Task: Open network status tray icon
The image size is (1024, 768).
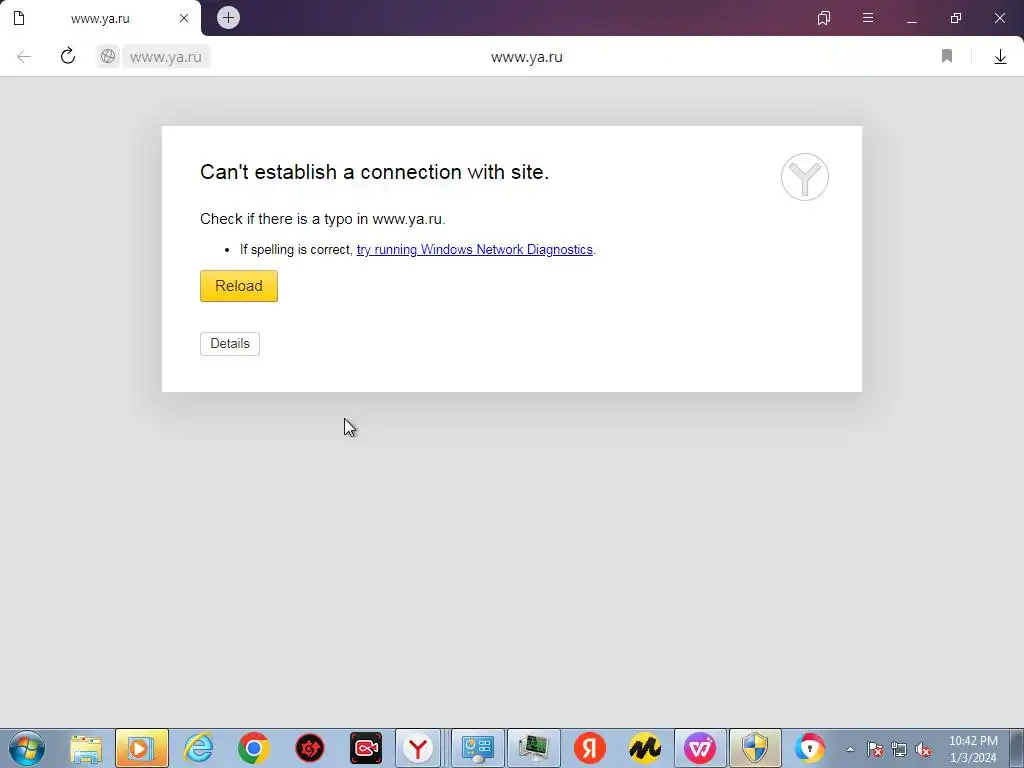Action: click(x=899, y=750)
